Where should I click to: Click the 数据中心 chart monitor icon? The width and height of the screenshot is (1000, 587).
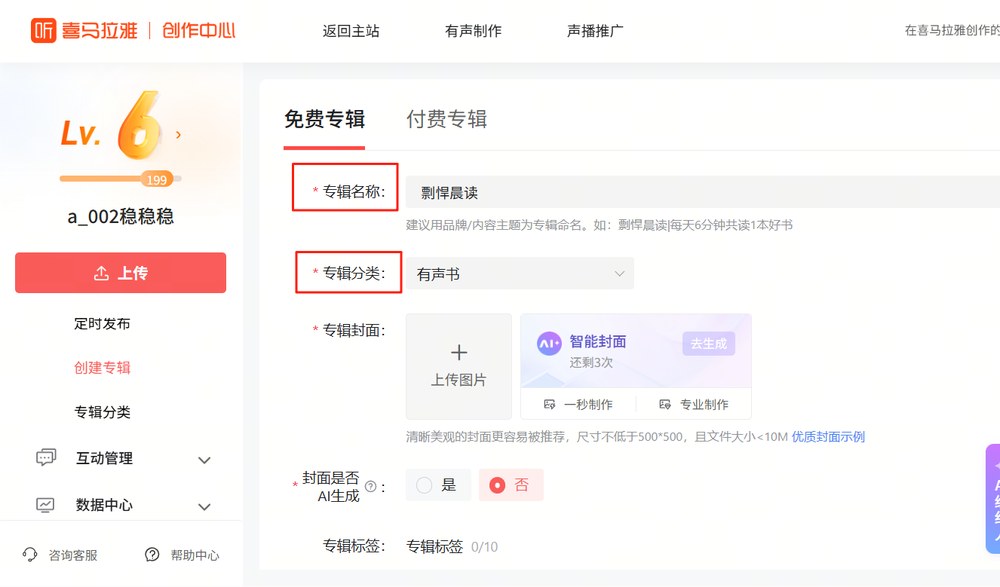pyautogui.click(x=45, y=505)
